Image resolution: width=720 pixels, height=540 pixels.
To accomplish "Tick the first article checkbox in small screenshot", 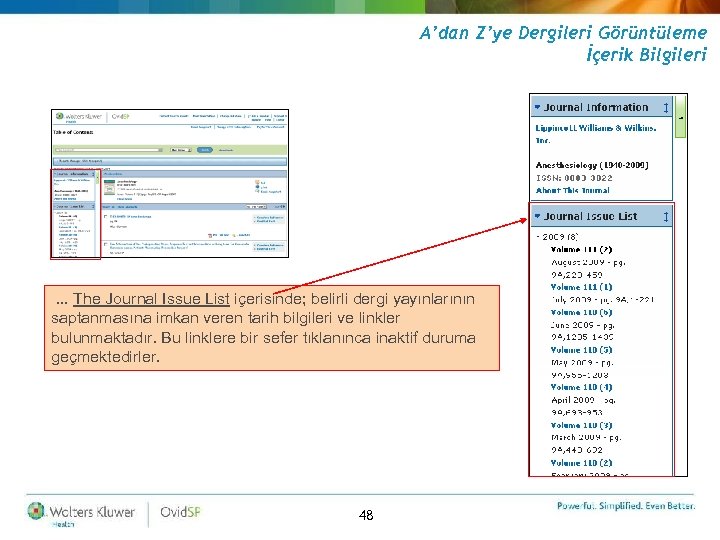I will click(x=106, y=216).
